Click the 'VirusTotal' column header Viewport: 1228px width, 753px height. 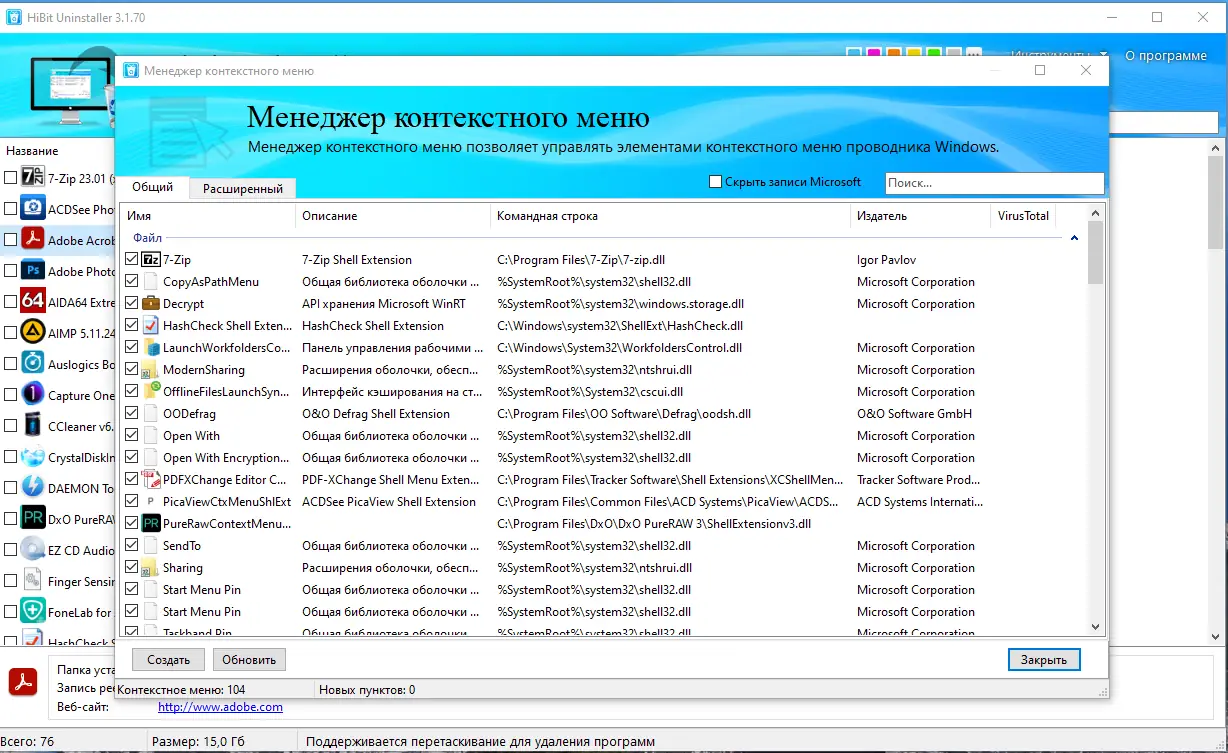coord(1024,216)
